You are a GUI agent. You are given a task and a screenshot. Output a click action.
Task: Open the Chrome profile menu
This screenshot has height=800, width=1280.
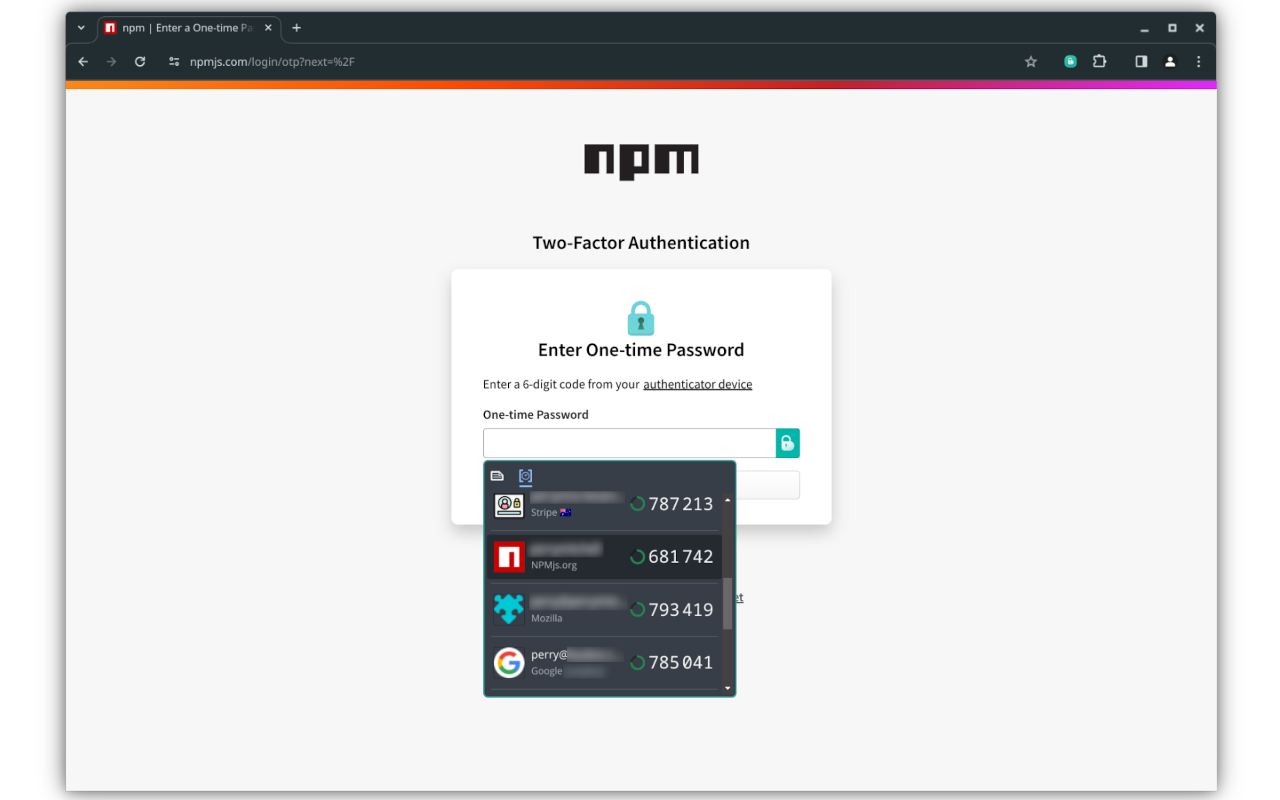coord(1170,61)
